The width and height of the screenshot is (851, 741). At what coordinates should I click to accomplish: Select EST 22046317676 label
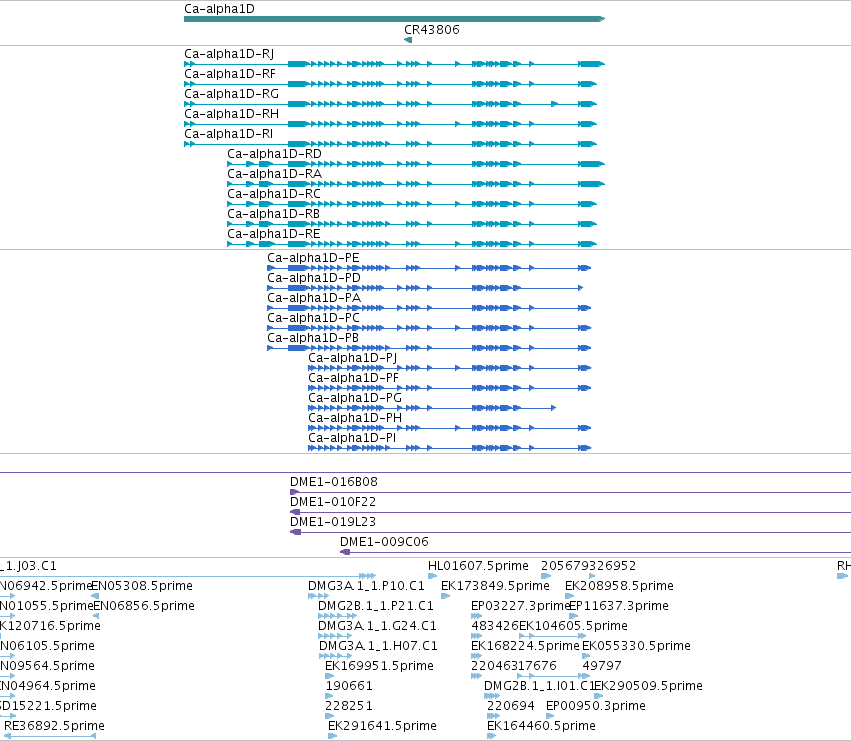tap(513, 666)
